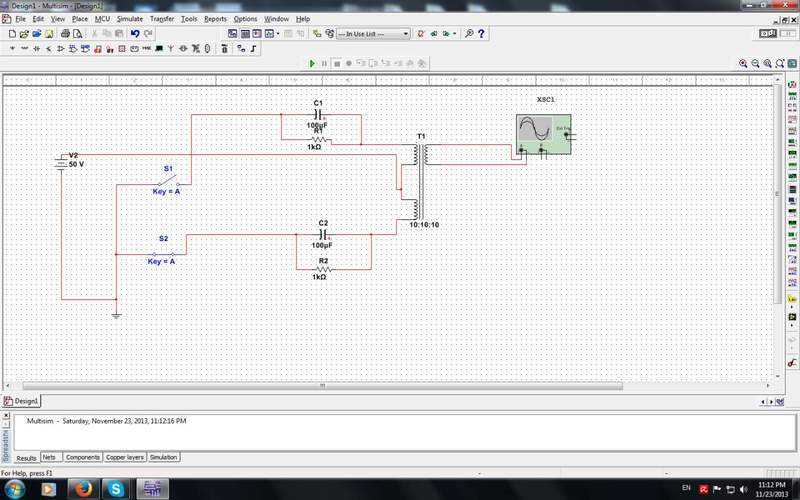The height and width of the screenshot is (500, 800).
Task: Switch to the Components spreadsheet tab
Action: (83, 457)
